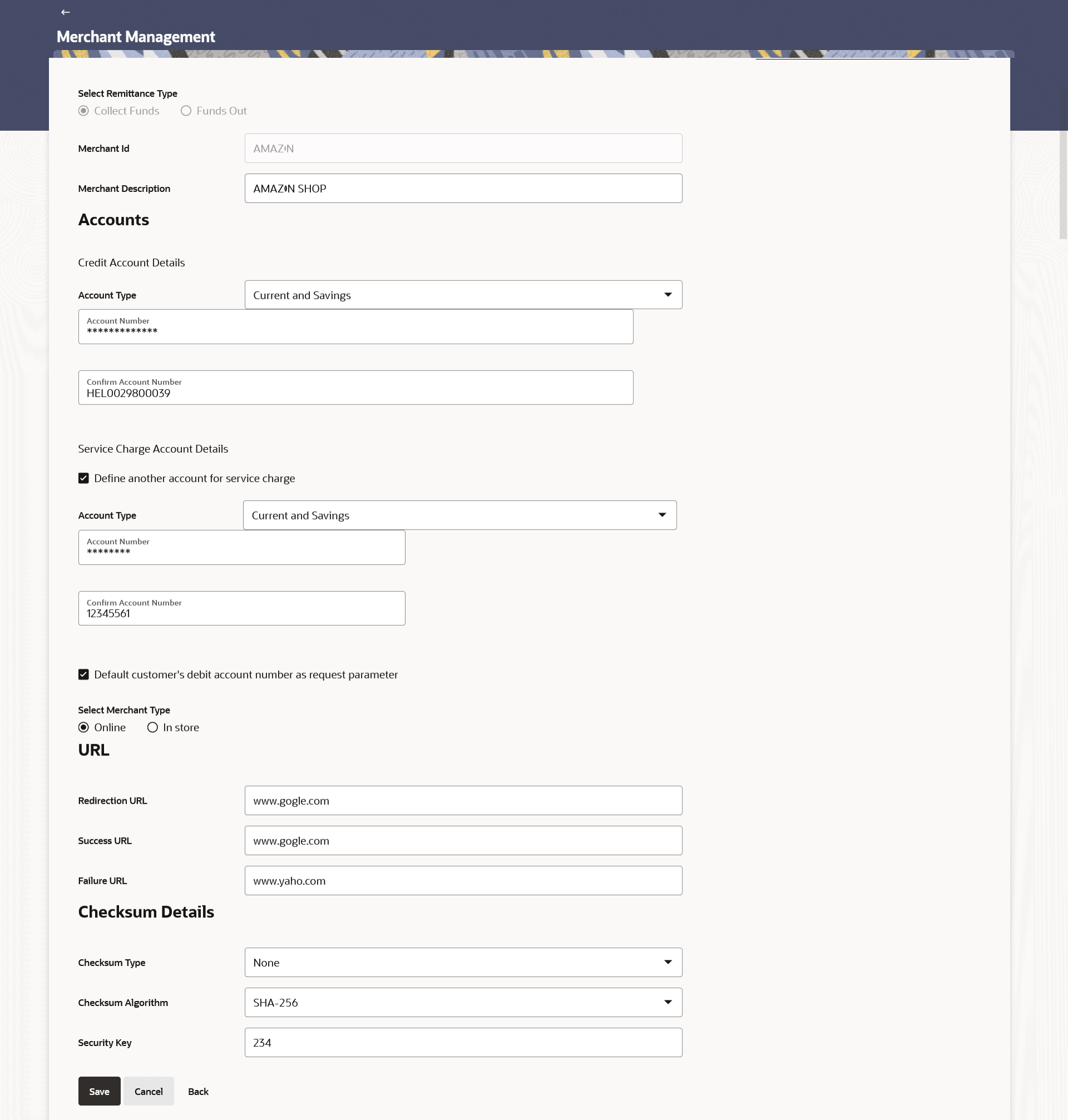1068x1120 pixels.
Task: Click the Merchant Description field
Action: (x=463, y=189)
